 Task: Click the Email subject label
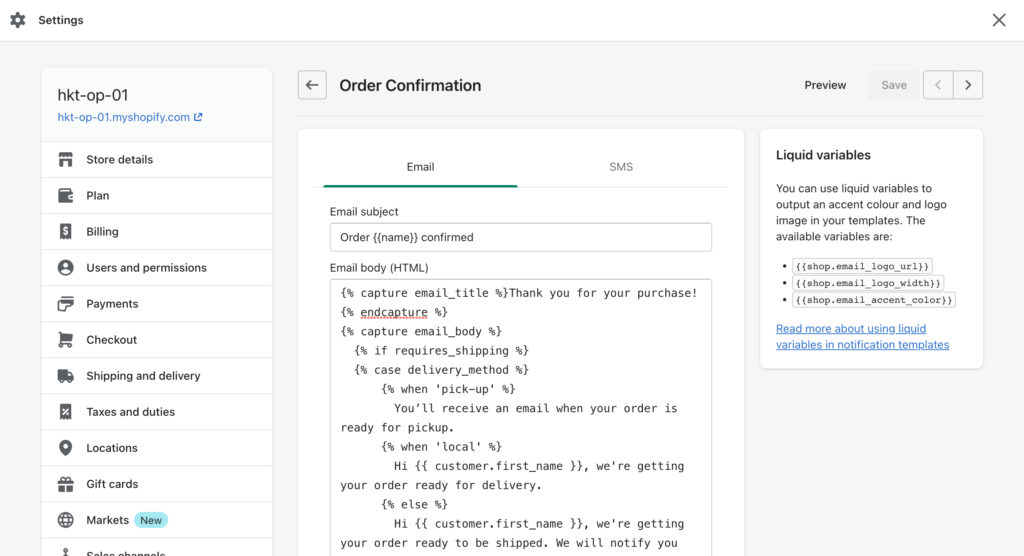364,212
